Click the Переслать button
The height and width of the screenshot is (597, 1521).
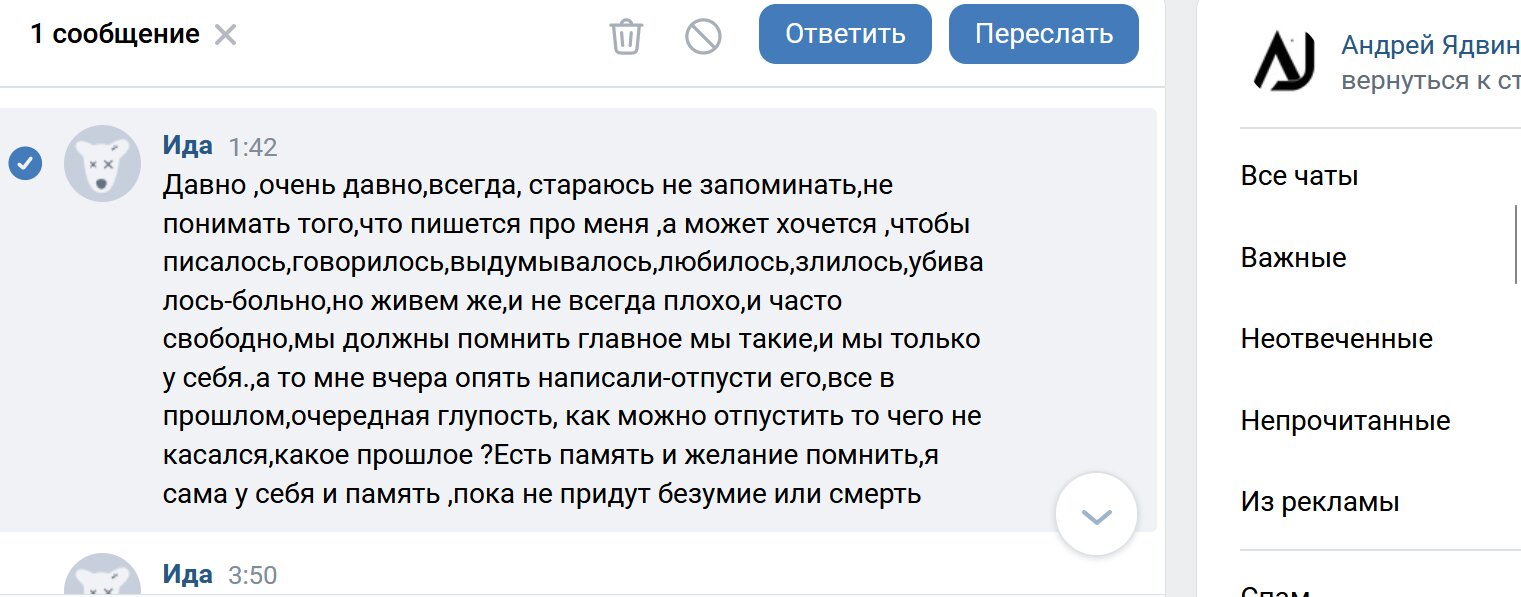click(x=1043, y=34)
